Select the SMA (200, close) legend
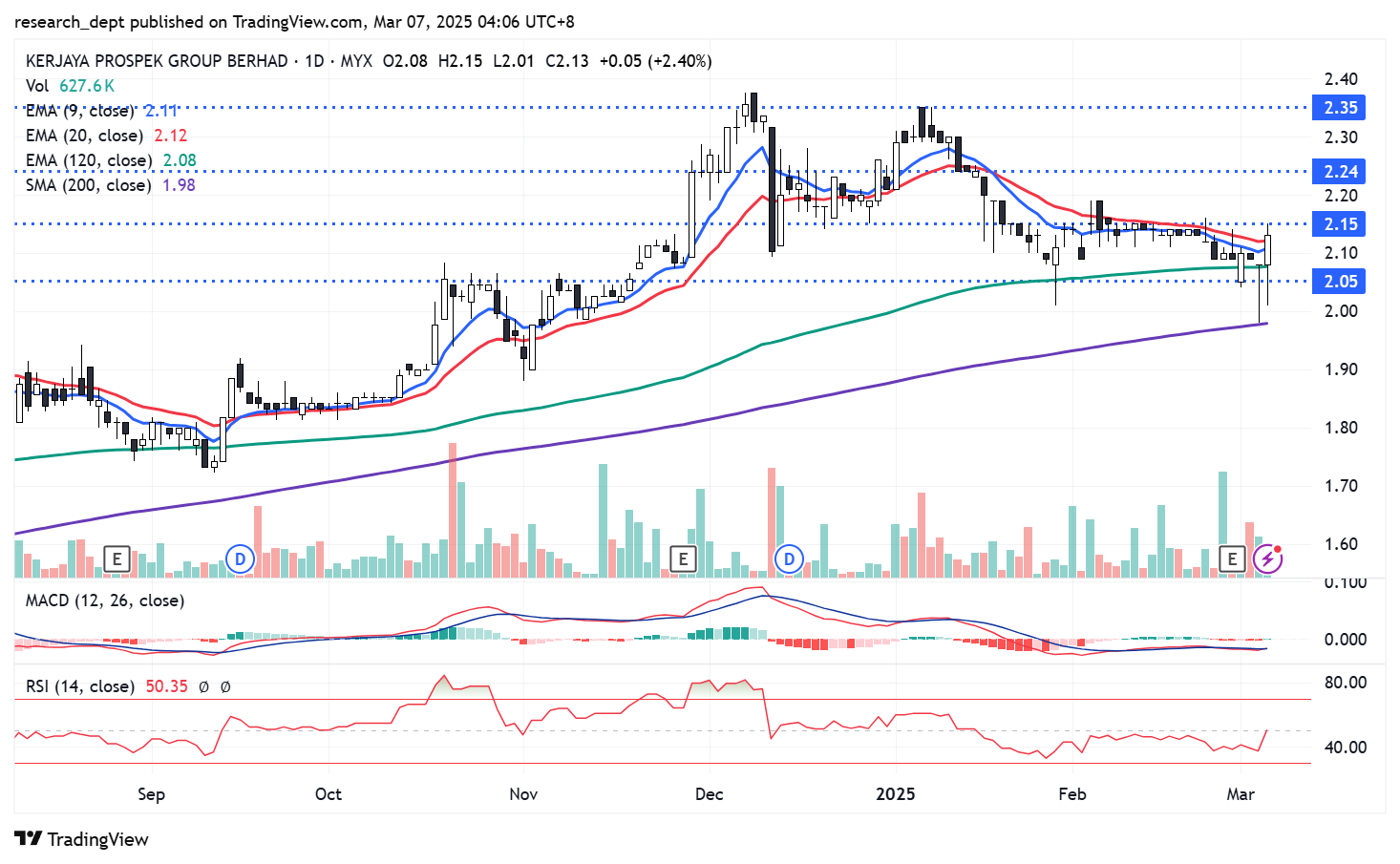1400x864 pixels. tap(110, 185)
